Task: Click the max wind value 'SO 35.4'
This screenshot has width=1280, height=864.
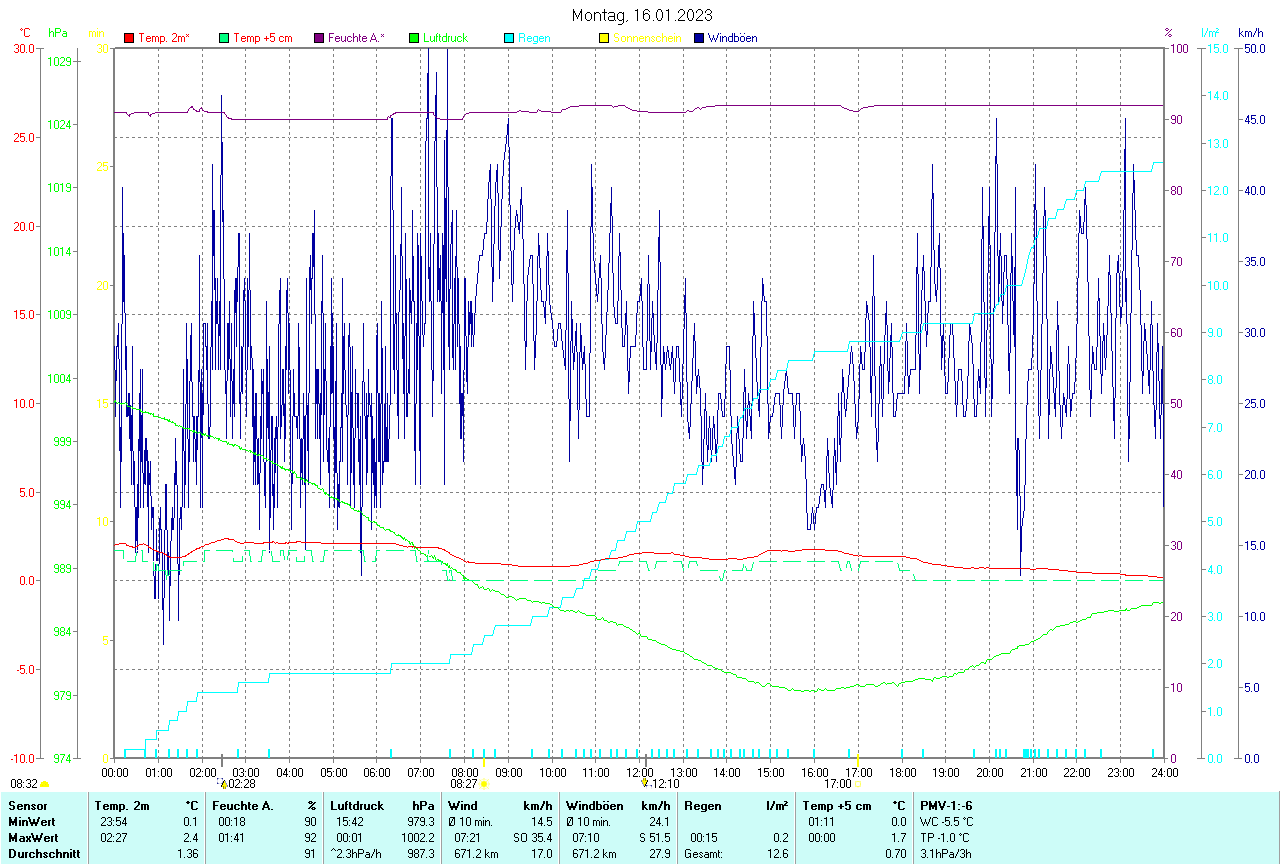Action: (533, 837)
